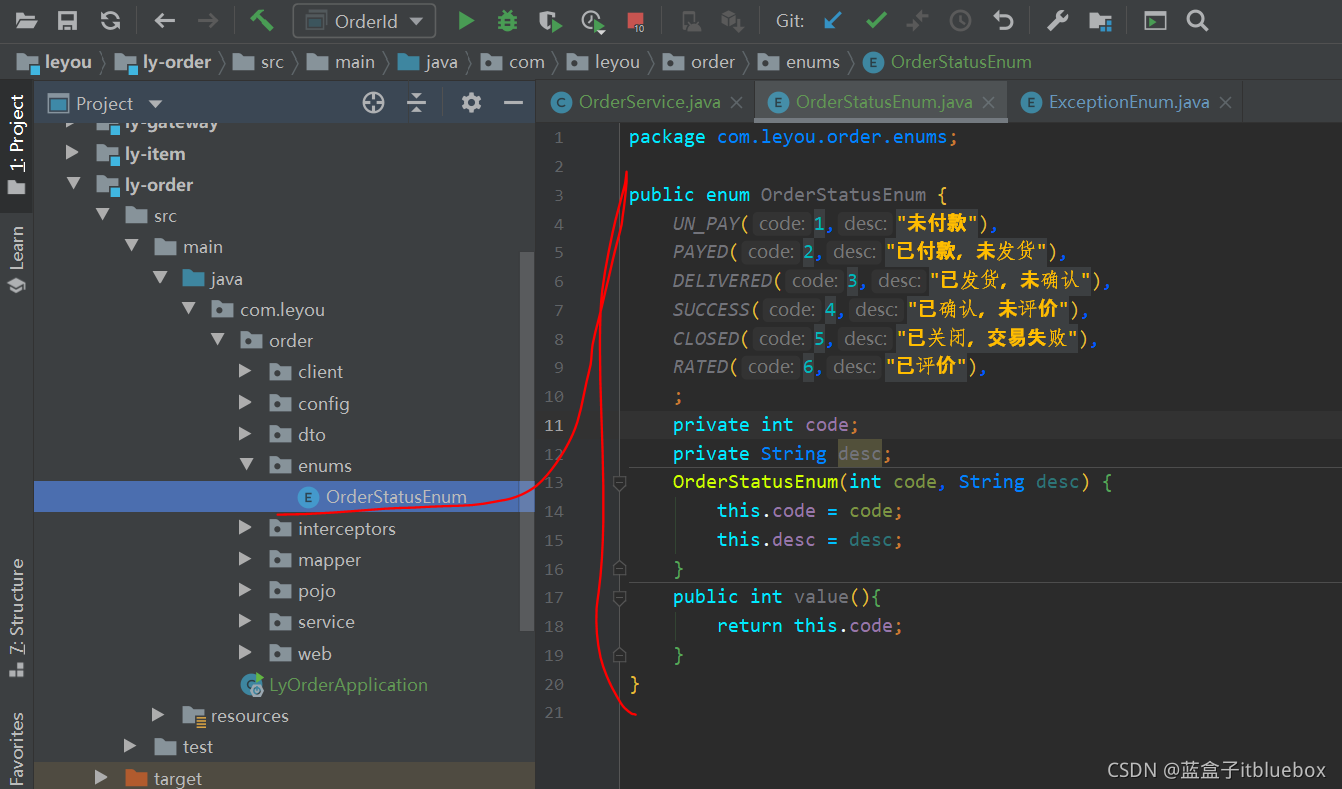This screenshot has width=1342, height=789.
Task: Click the Synchronize refresh icon
Action: 110,20
